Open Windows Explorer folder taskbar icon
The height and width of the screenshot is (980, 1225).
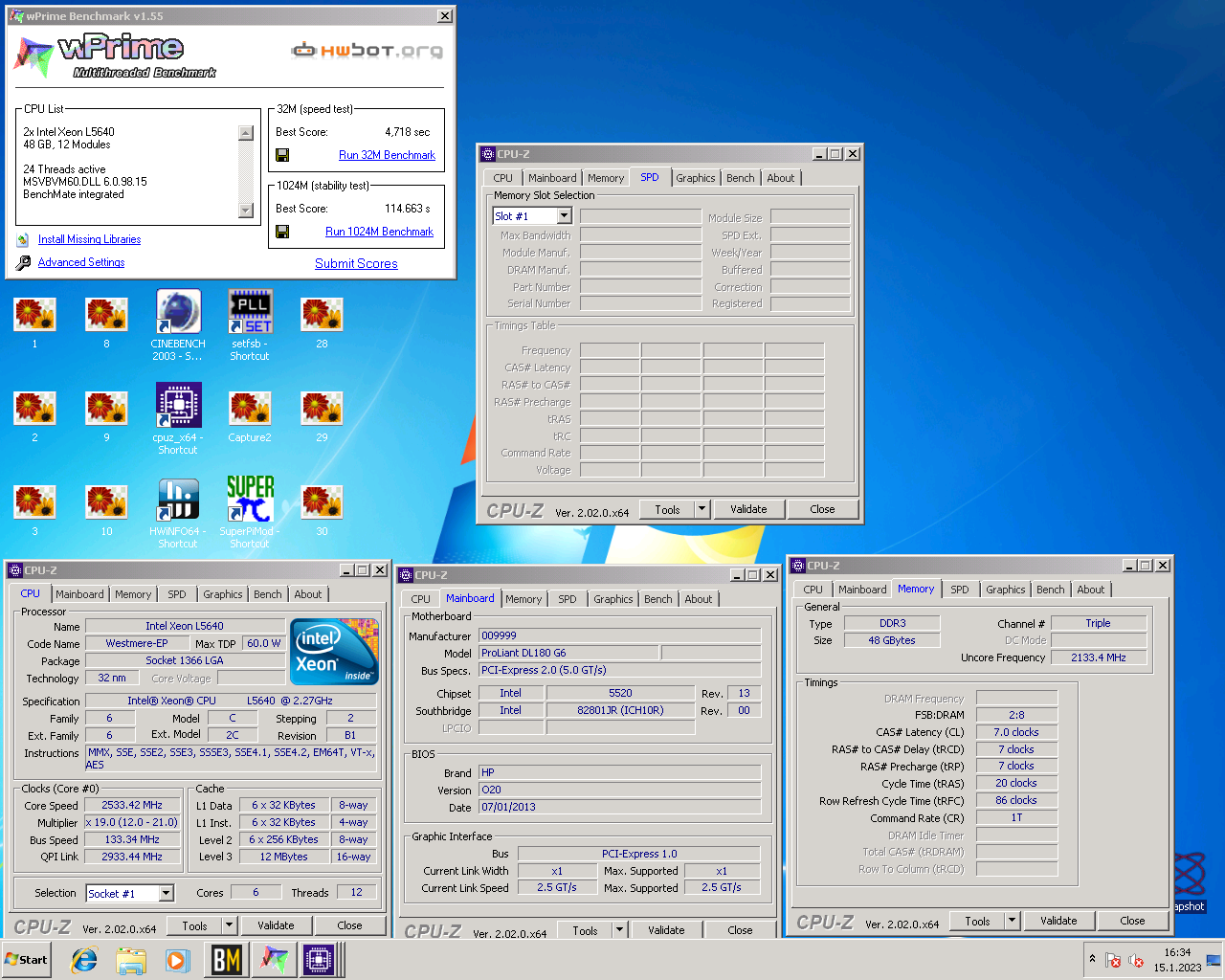point(131,960)
